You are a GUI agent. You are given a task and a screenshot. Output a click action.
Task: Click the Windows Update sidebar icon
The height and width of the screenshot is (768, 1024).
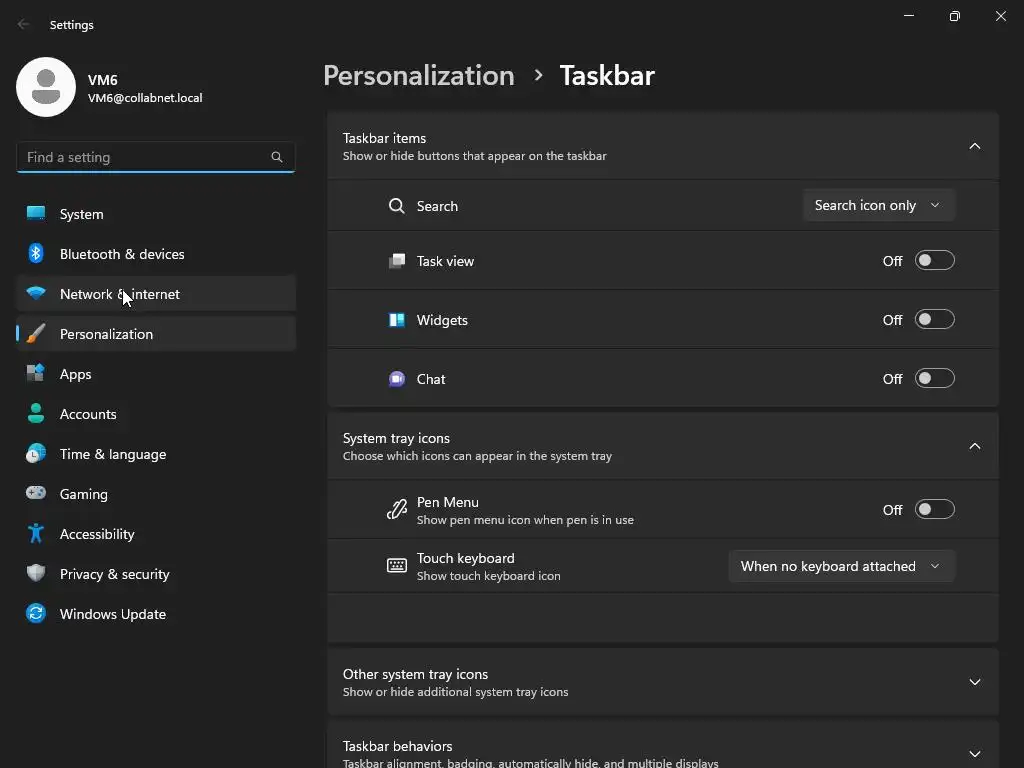pos(36,614)
